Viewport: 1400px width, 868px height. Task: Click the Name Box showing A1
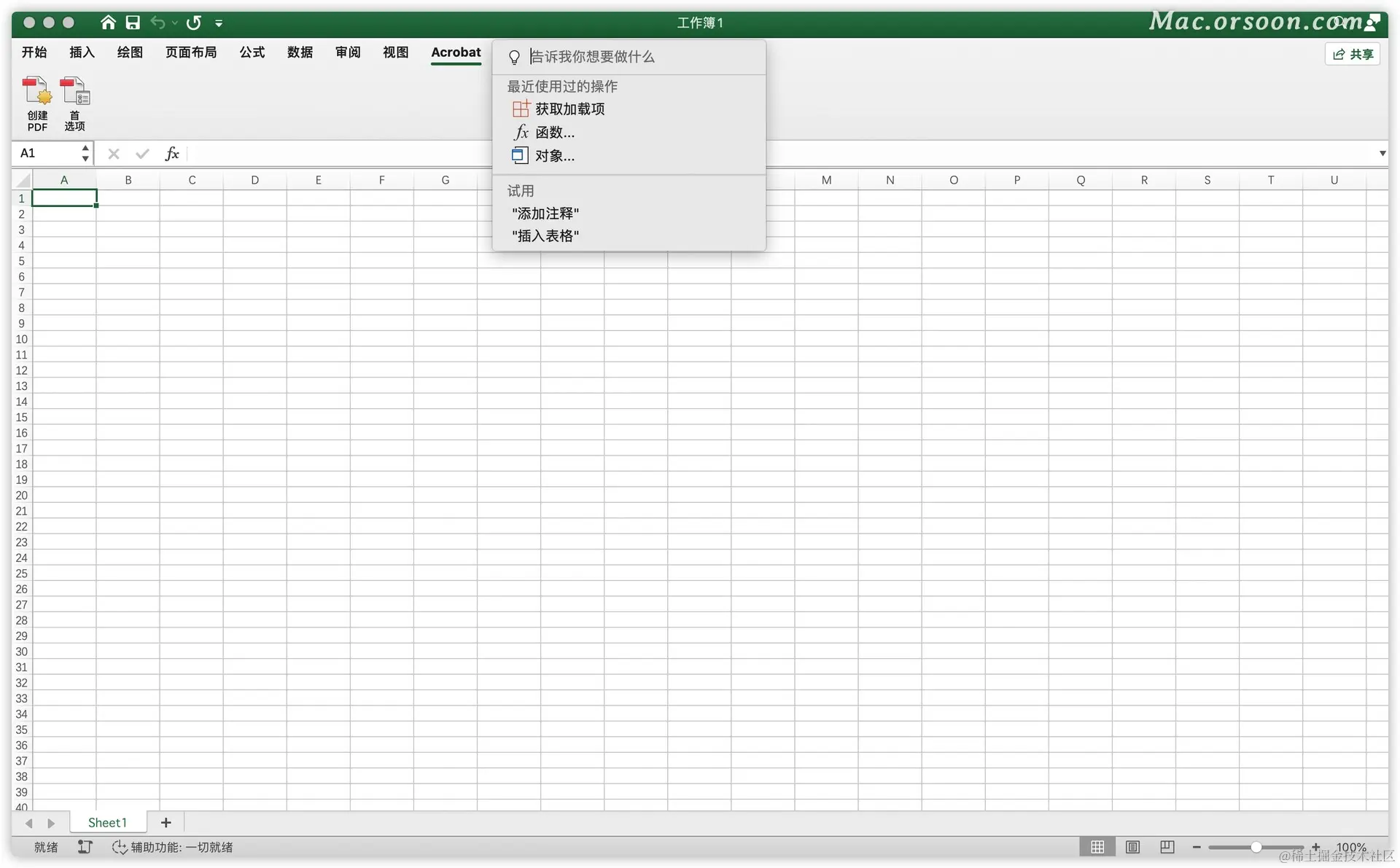click(45, 153)
